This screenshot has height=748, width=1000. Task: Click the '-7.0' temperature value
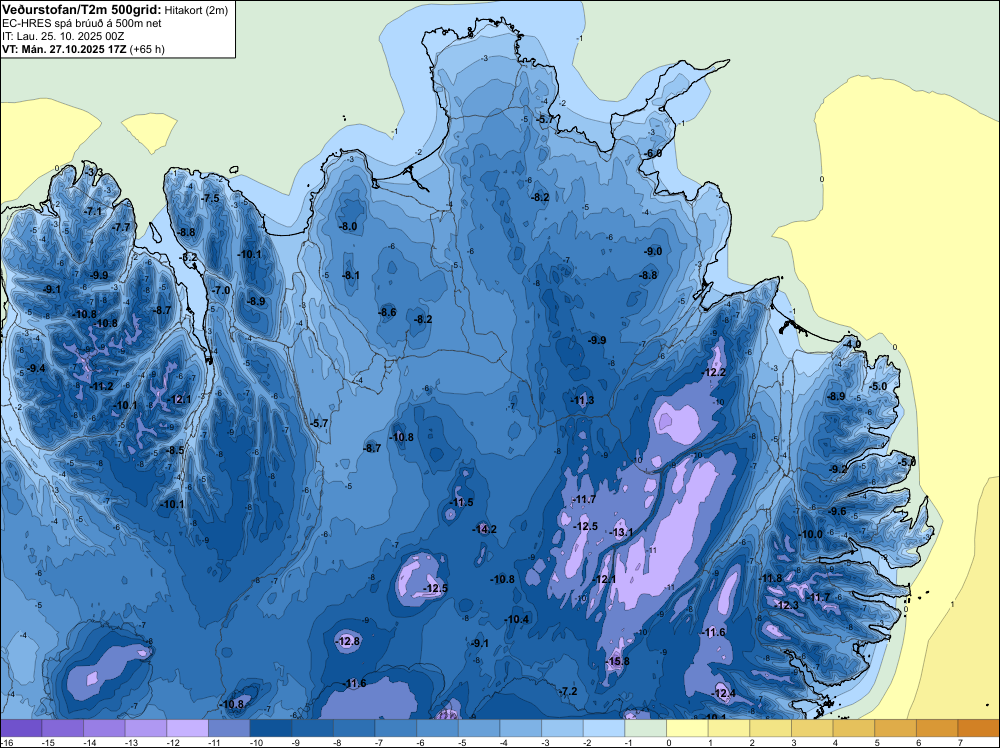[x=221, y=290]
